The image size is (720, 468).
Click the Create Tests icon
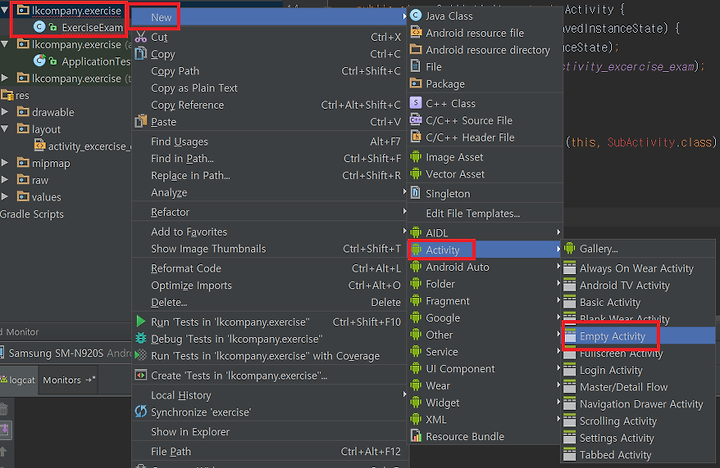pyautogui.click(x=141, y=375)
